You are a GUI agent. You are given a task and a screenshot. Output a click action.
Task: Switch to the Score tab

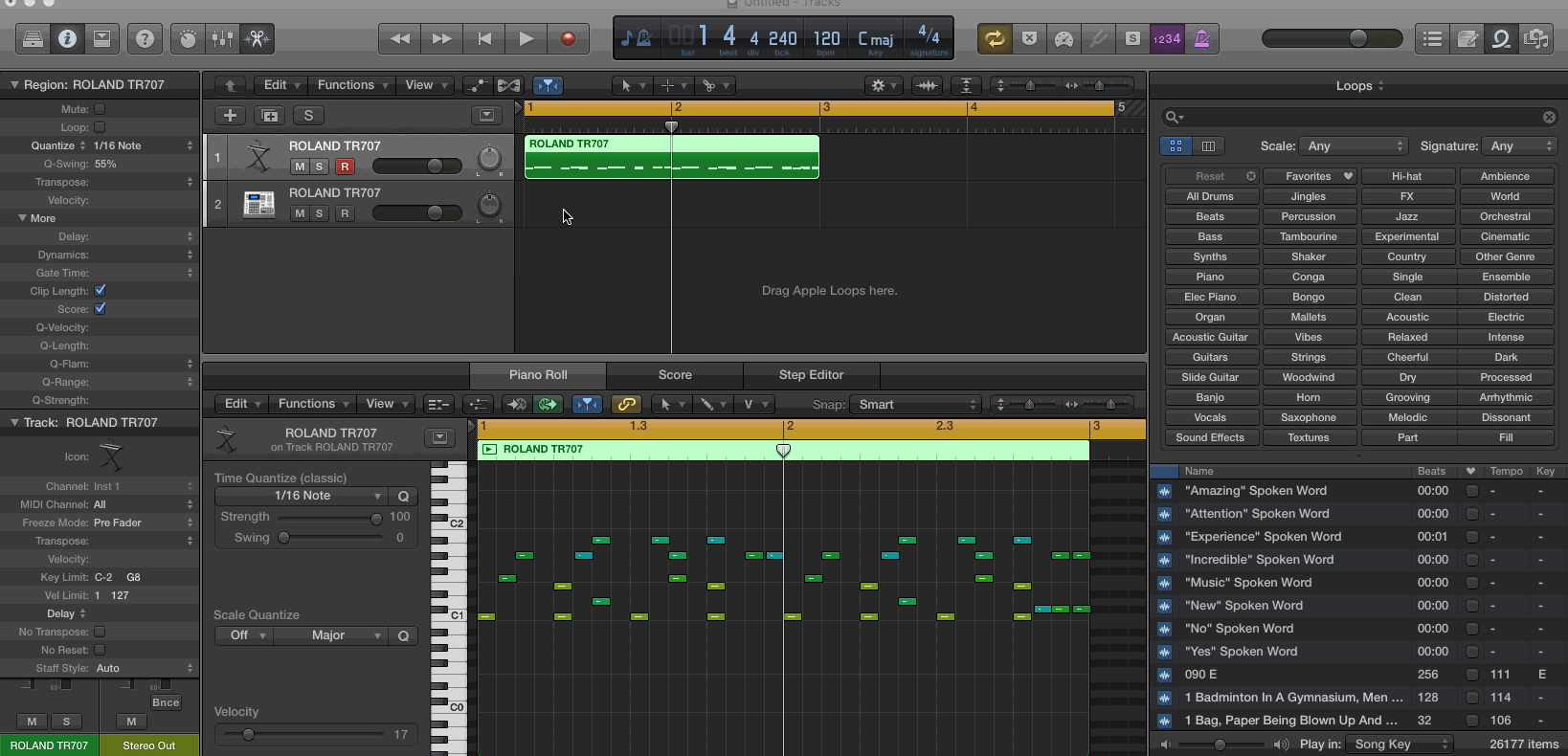click(x=675, y=375)
